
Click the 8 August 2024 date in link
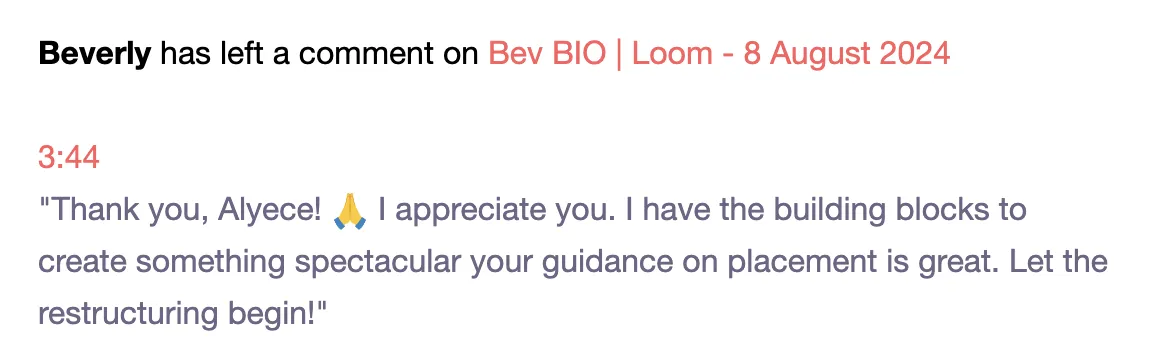(x=847, y=53)
